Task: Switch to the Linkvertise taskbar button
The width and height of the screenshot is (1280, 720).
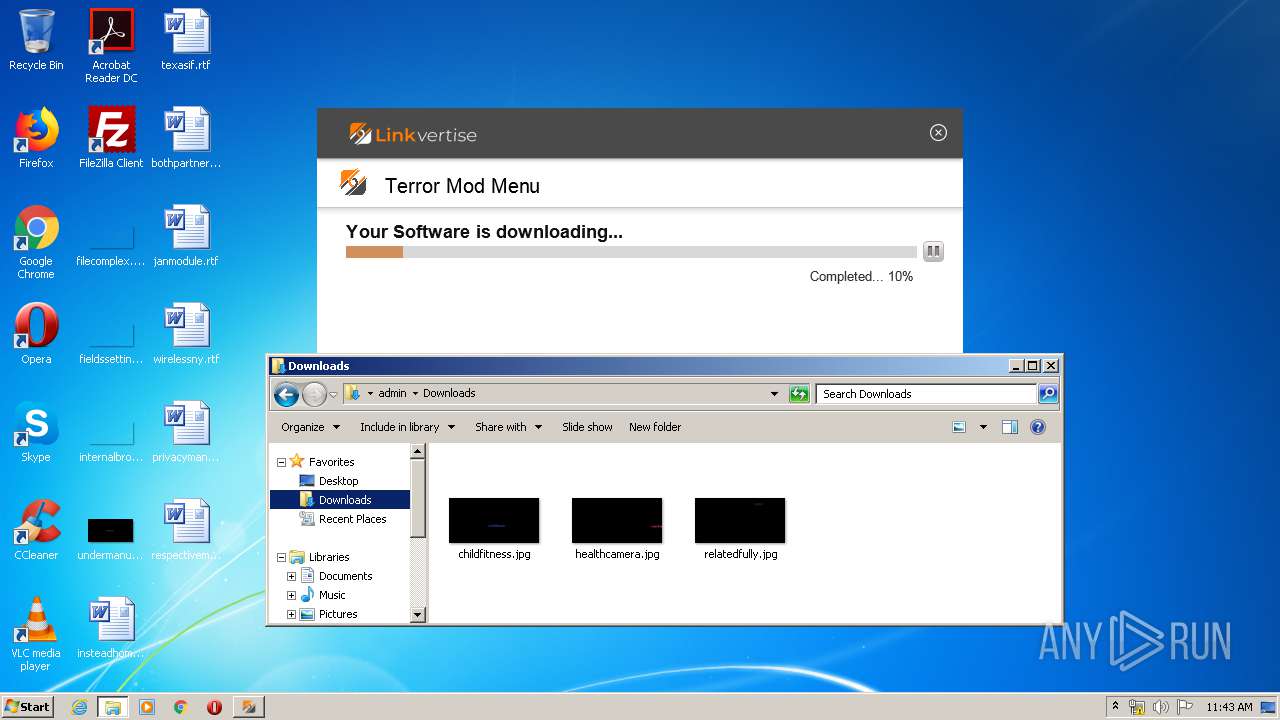Action: click(x=248, y=707)
